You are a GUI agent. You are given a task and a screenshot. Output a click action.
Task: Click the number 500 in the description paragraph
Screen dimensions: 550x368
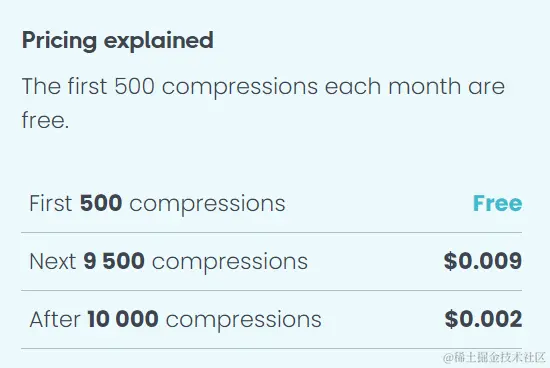tap(134, 86)
